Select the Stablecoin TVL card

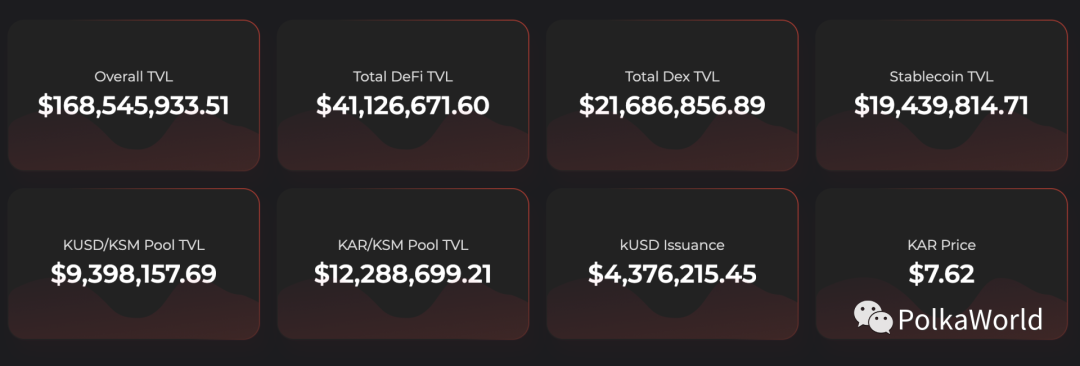pyautogui.click(x=942, y=95)
